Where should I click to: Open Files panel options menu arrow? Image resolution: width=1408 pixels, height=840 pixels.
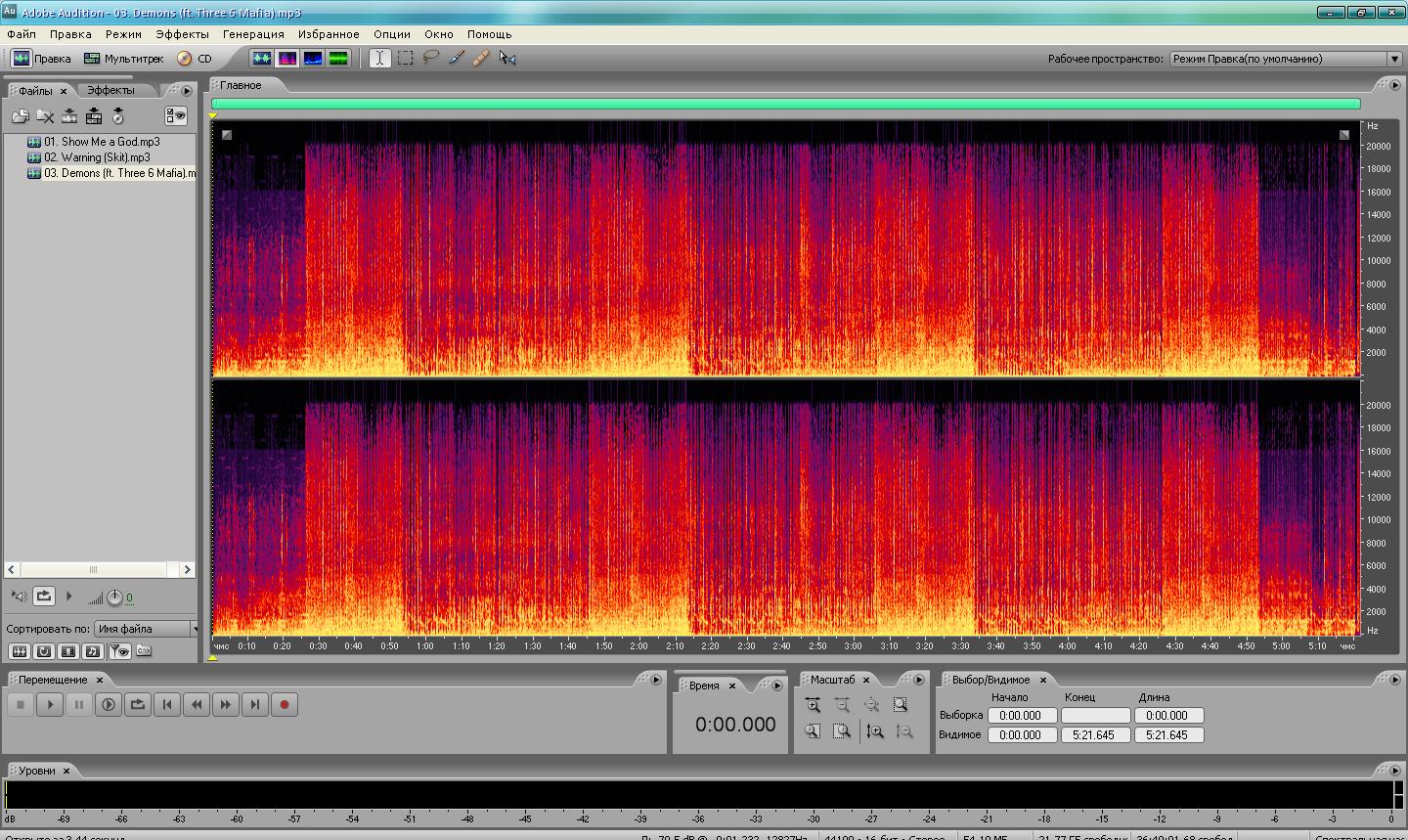coord(187,91)
